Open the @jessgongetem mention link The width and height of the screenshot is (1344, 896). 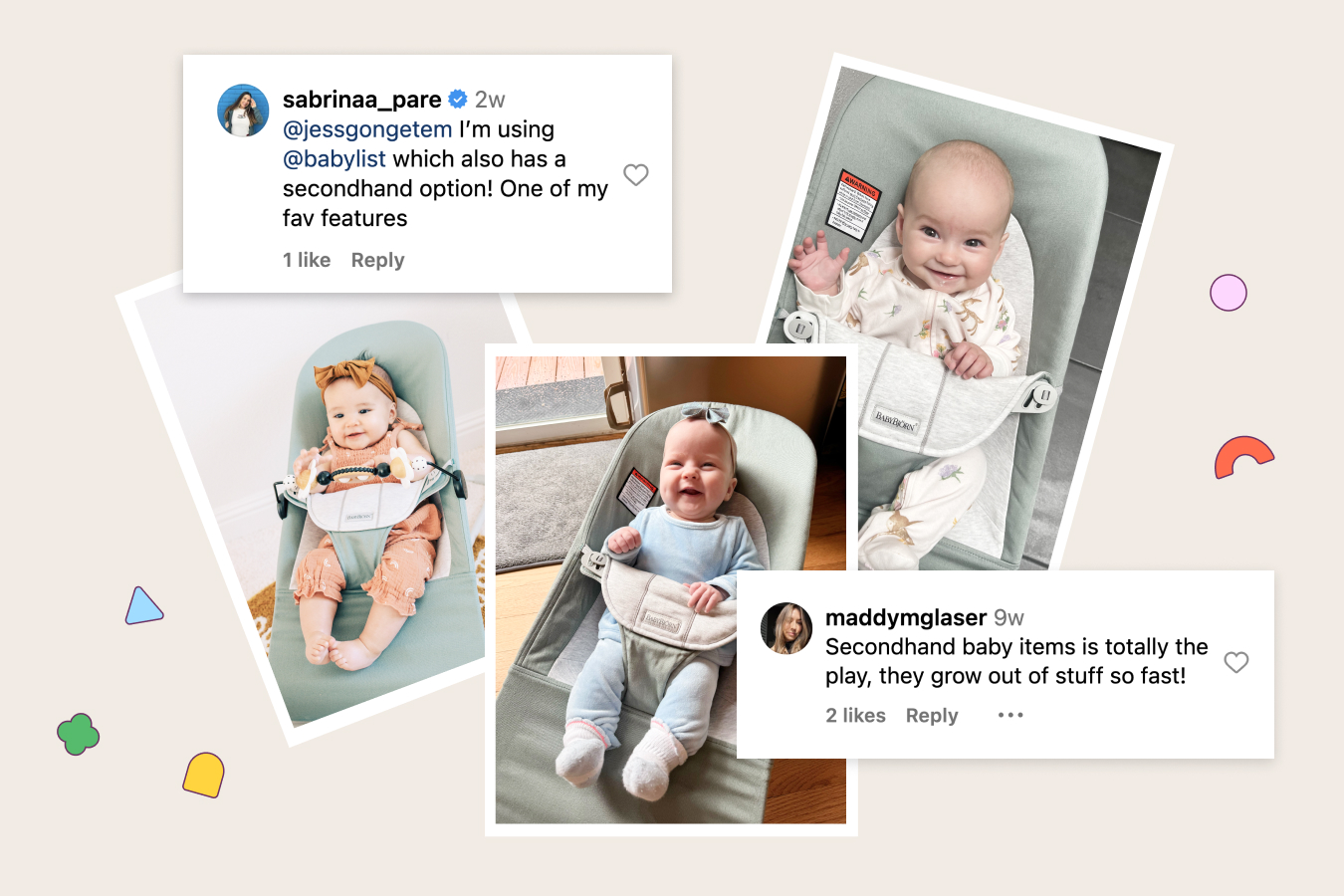click(x=367, y=129)
